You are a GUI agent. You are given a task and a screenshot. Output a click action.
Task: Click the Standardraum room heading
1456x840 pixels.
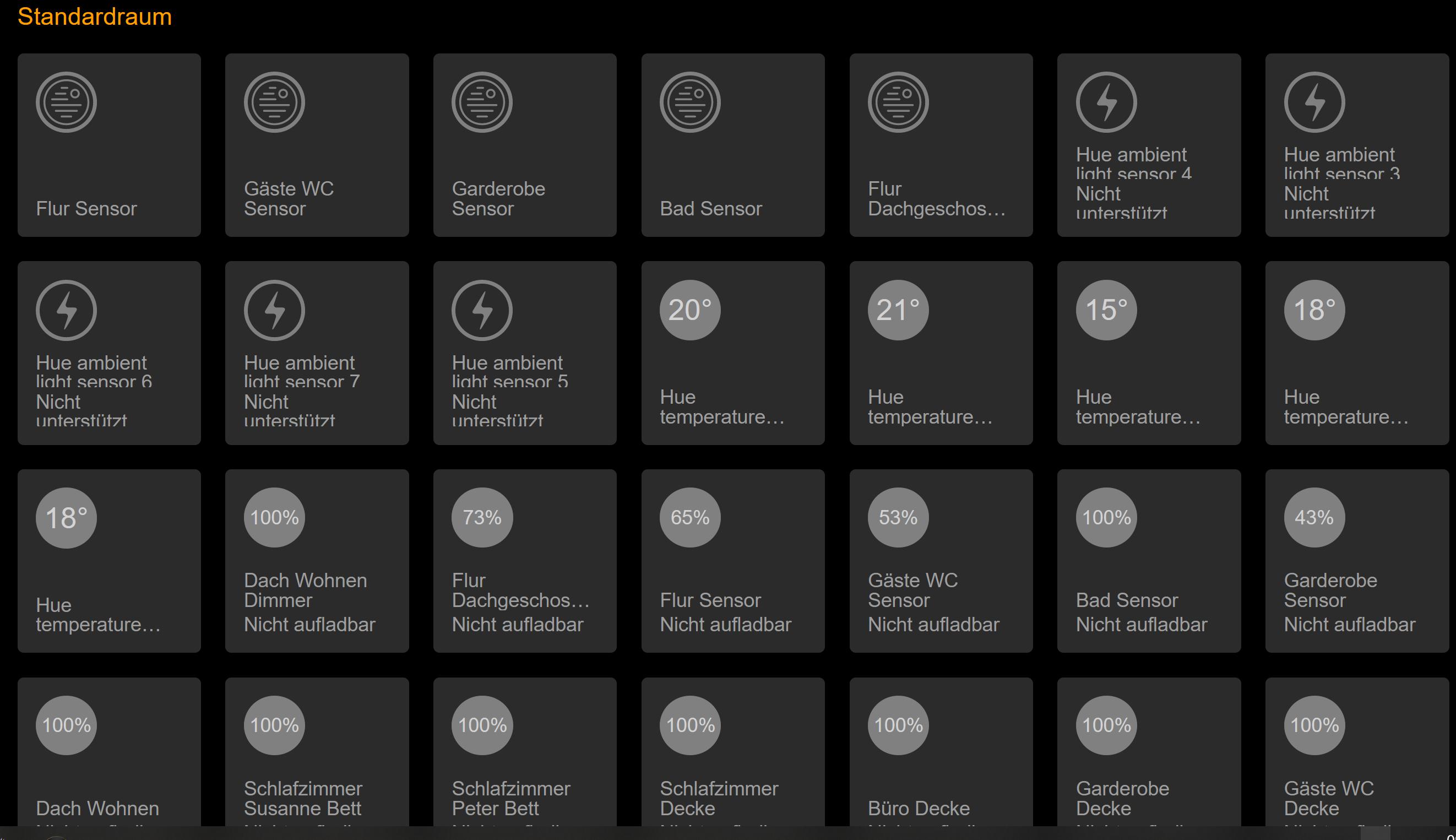[x=95, y=17]
